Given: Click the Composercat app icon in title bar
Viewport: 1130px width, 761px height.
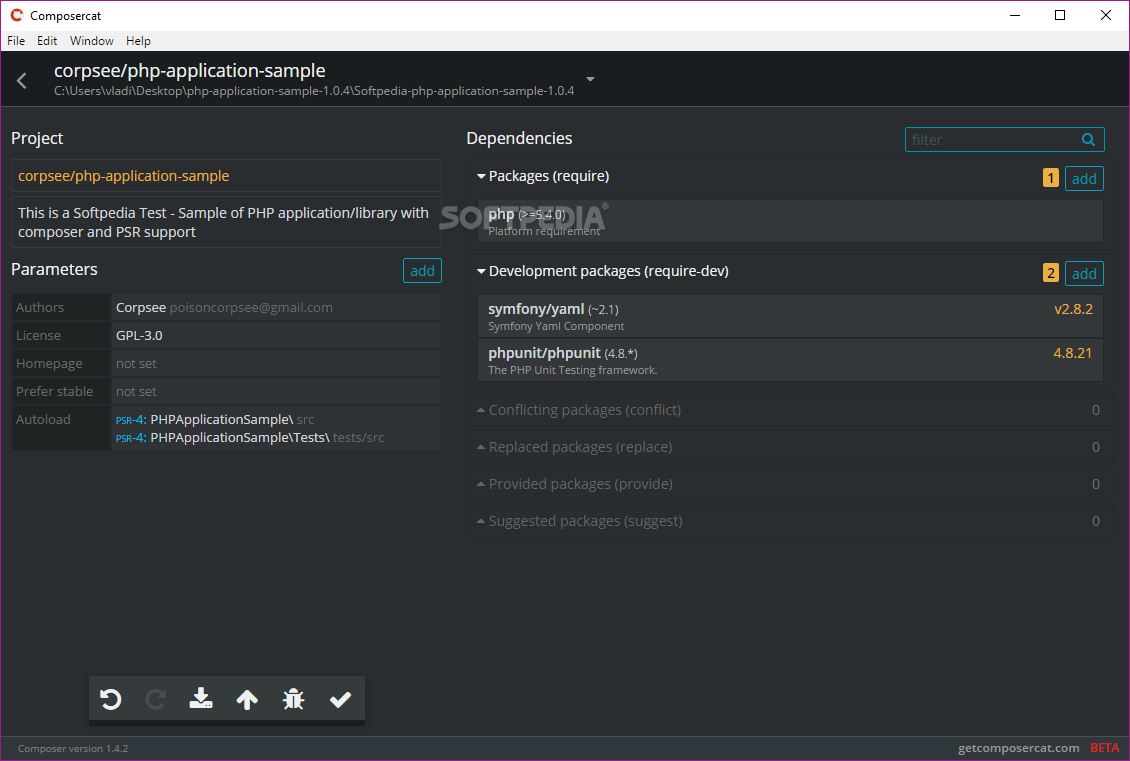Looking at the screenshot, I should (x=16, y=15).
